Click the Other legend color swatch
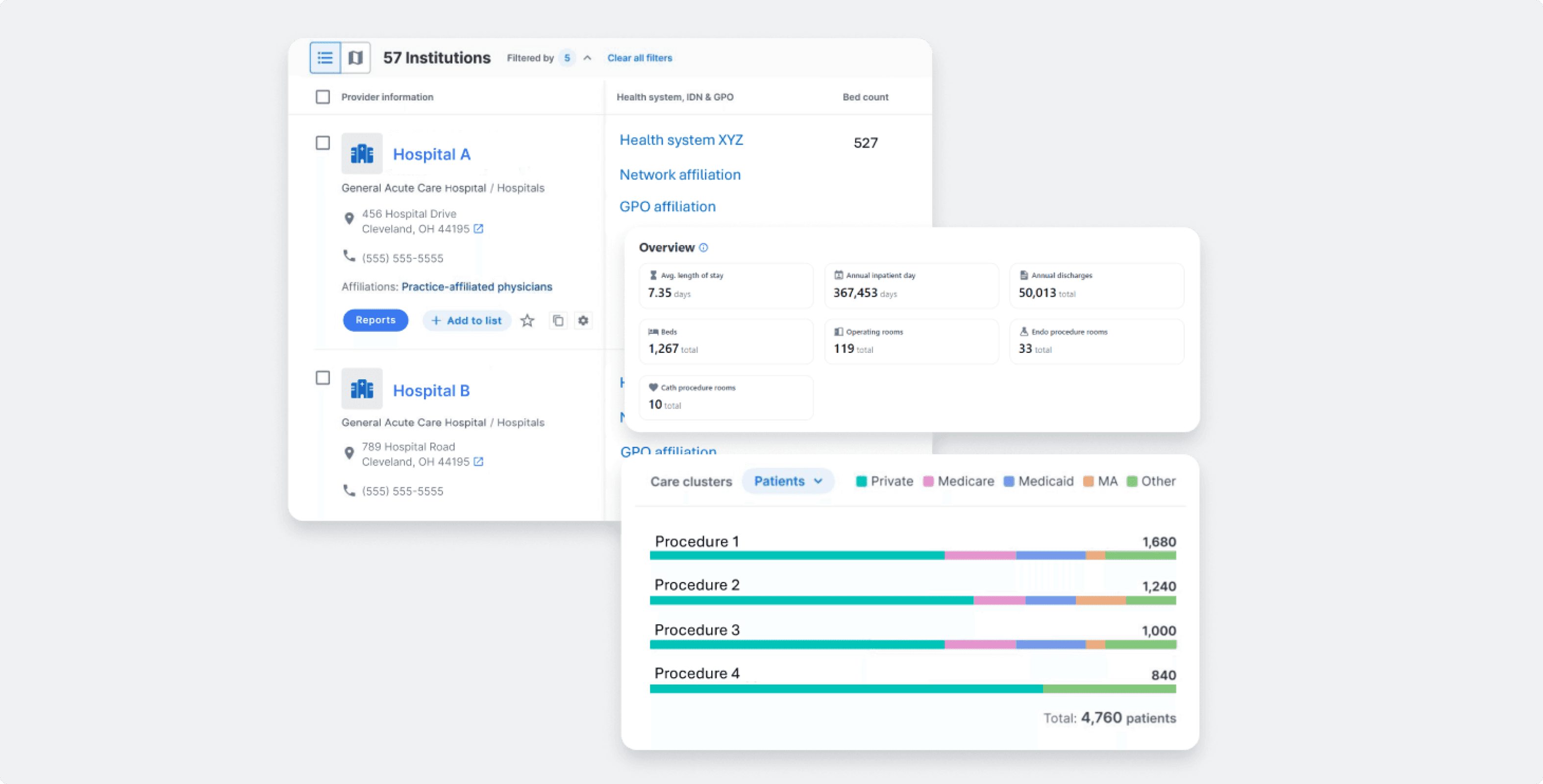This screenshot has height=784, width=1543. coord(1132,482)
